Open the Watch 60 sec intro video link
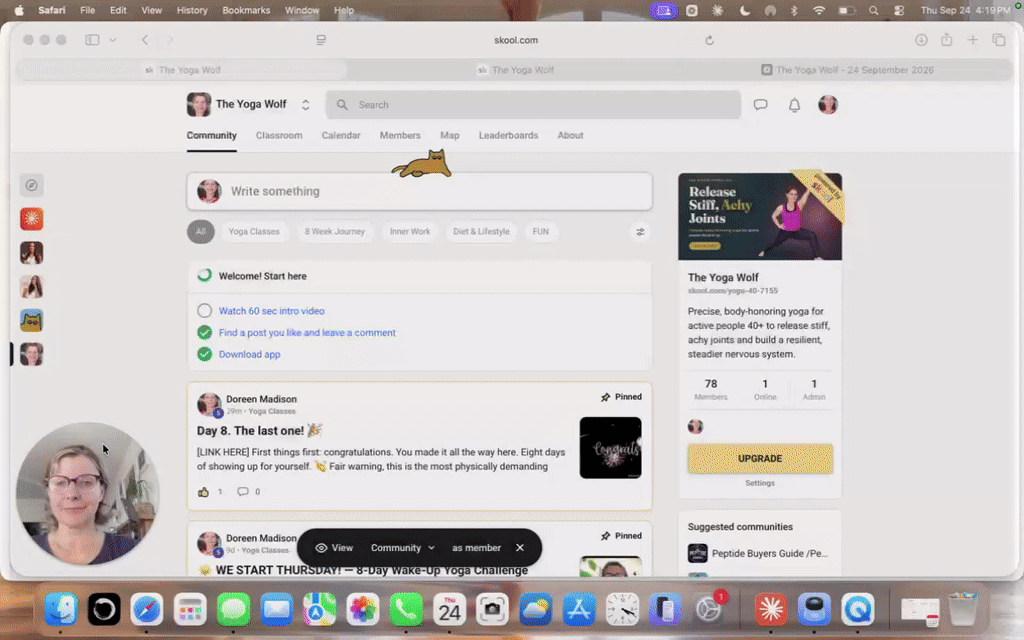This screenshot has height=640, width=1024. (x=272, y=311)
